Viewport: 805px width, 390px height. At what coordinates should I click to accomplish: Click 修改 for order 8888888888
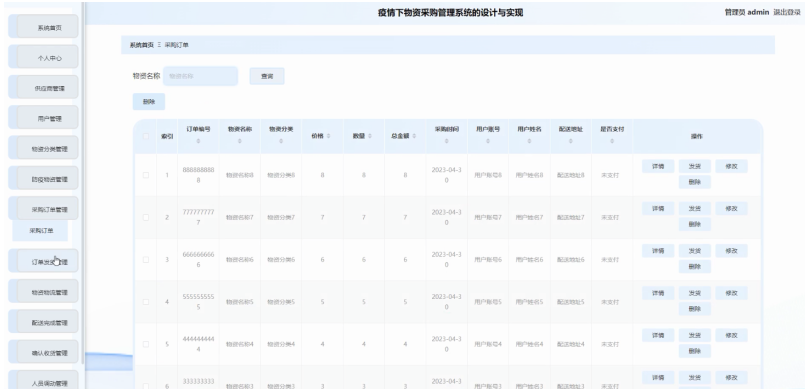tap(731, 166)
